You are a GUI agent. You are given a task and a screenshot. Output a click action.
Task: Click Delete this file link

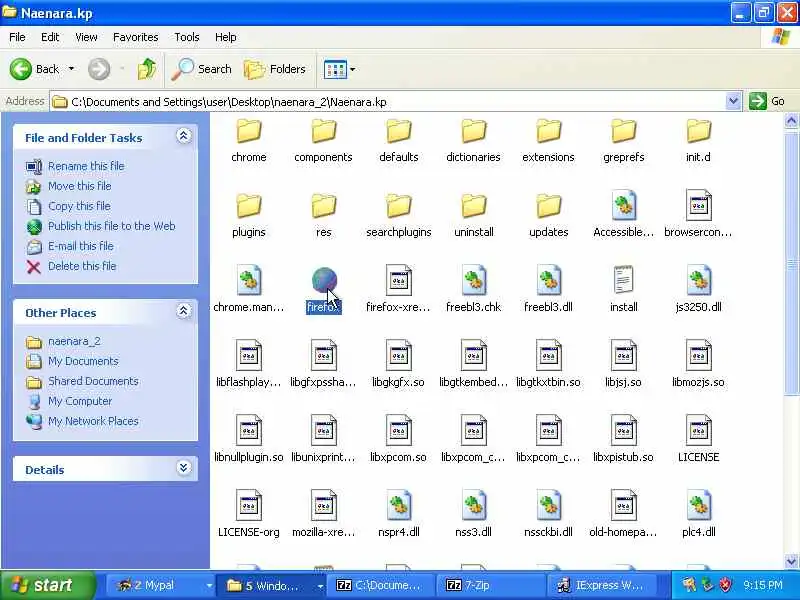click(x=82, y=266)
